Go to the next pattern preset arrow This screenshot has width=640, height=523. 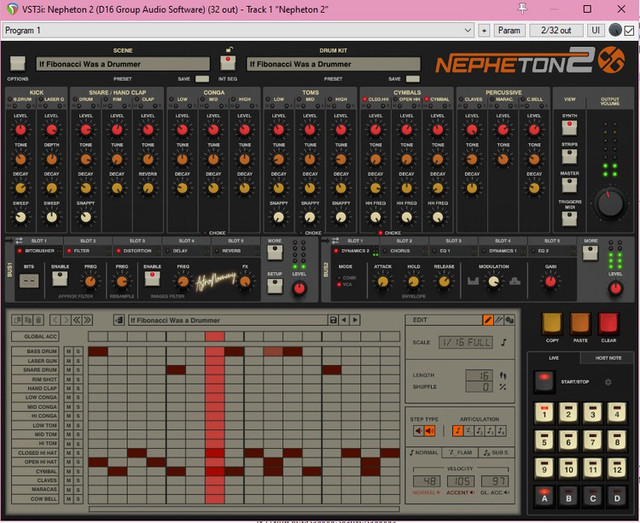(355, 320)
